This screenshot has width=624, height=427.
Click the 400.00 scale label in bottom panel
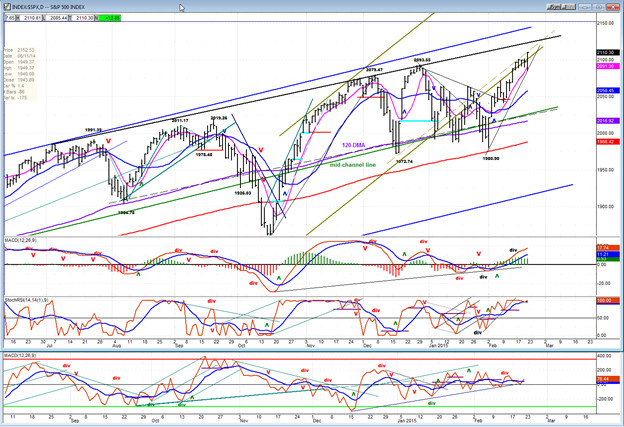(605, 355)
